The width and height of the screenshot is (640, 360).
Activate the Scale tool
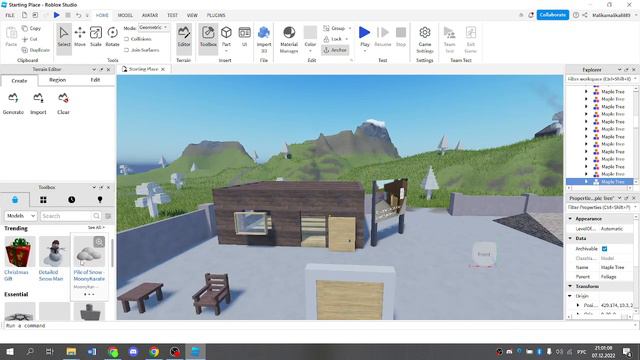coord(96,37)
